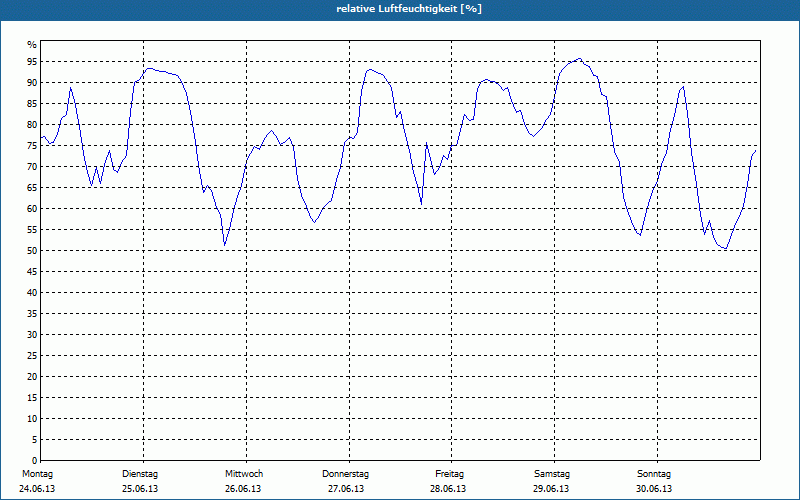Click the y-axis value '50'

pos(32,251)
